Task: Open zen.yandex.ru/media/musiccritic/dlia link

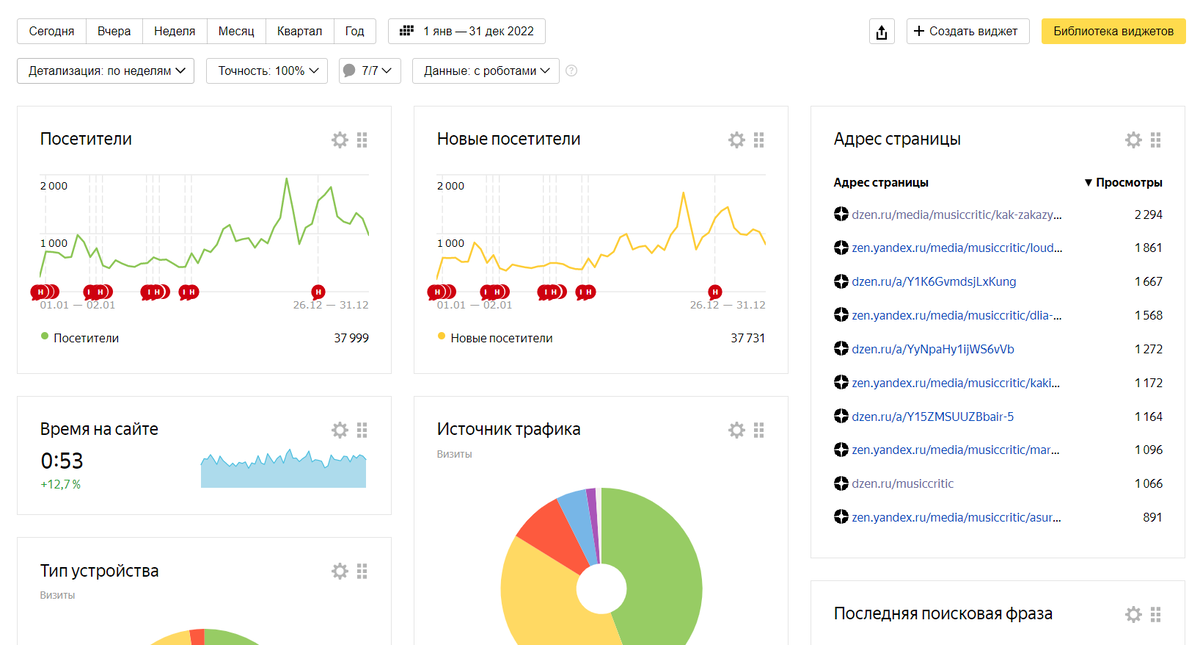Action: click(957, 315)
